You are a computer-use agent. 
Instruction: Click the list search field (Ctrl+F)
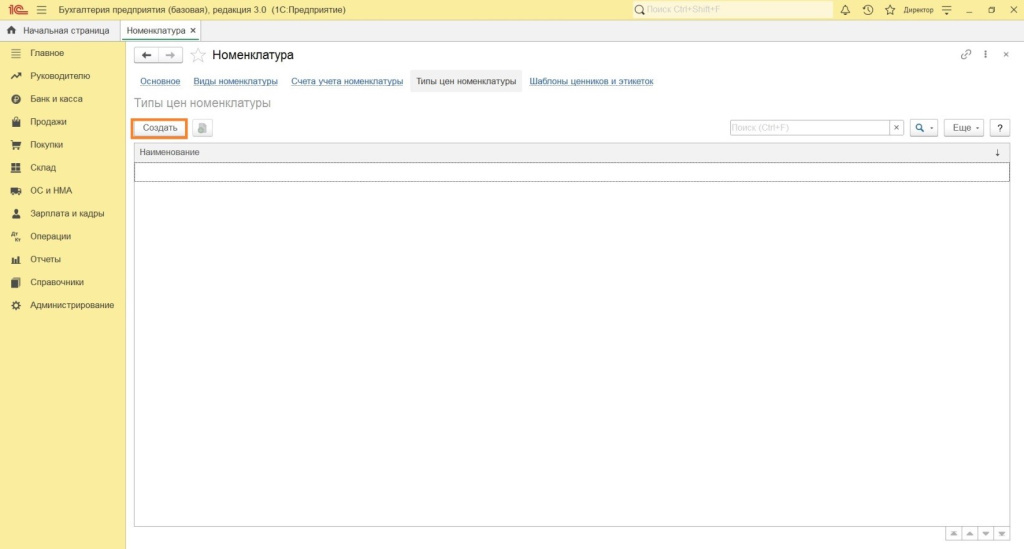tap(809, 128)
